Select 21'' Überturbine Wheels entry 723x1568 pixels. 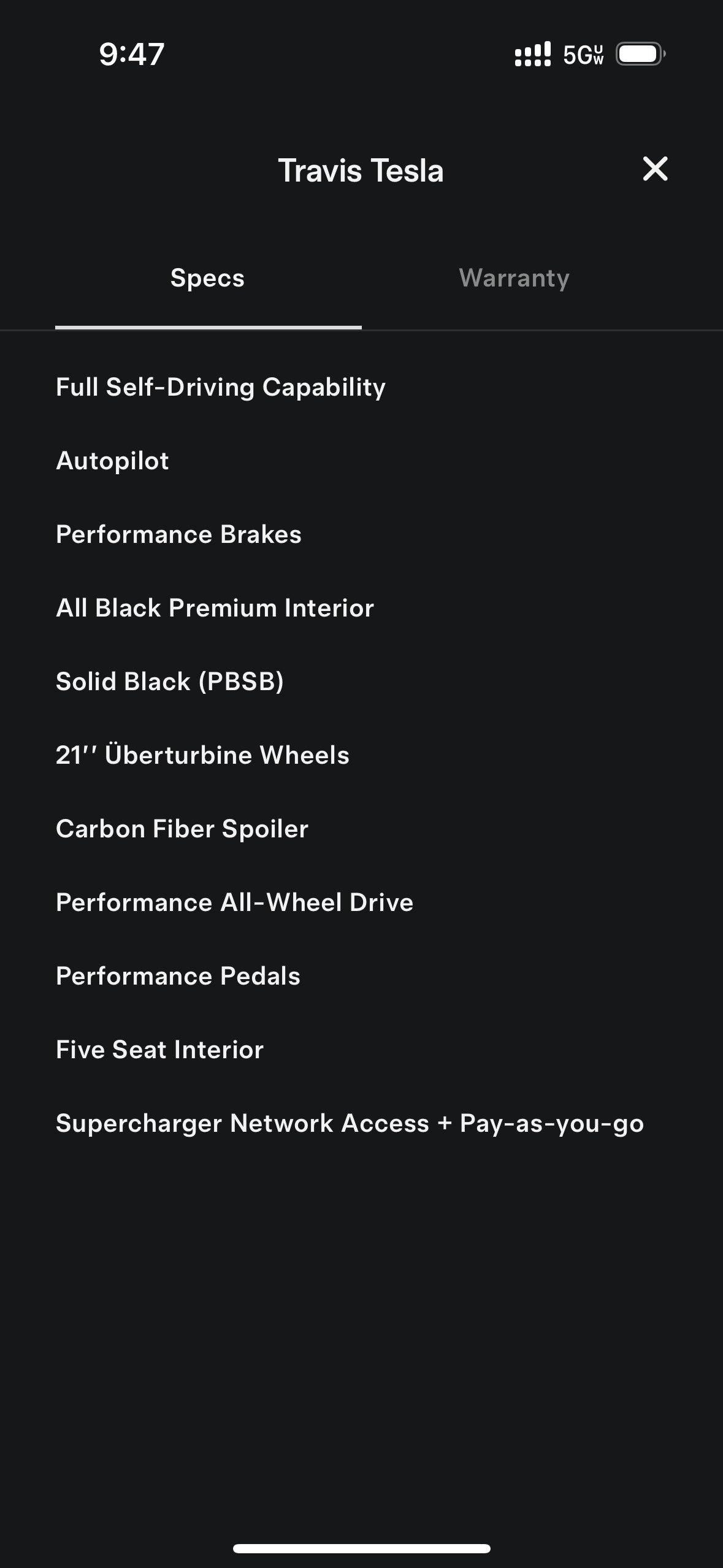point(202,755)
